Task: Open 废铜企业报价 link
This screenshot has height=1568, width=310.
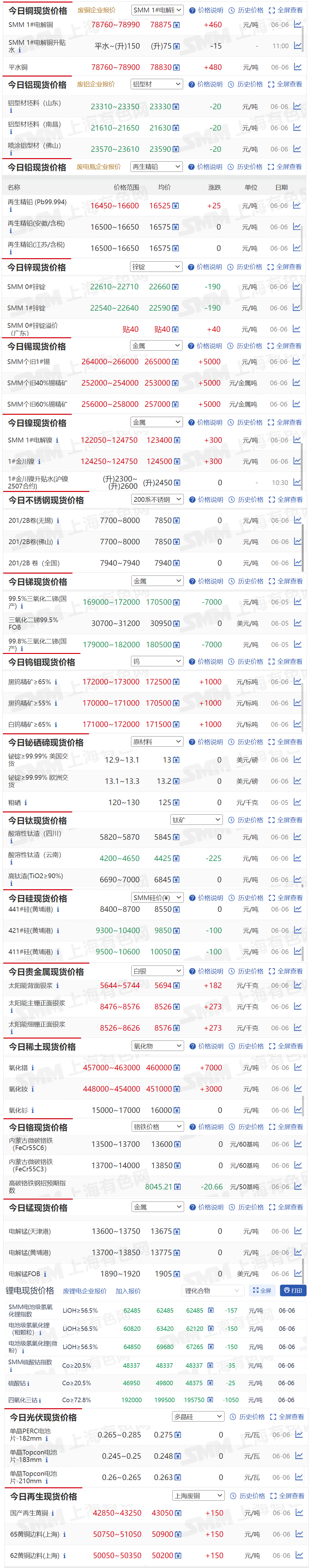Action: coord(96,10)
